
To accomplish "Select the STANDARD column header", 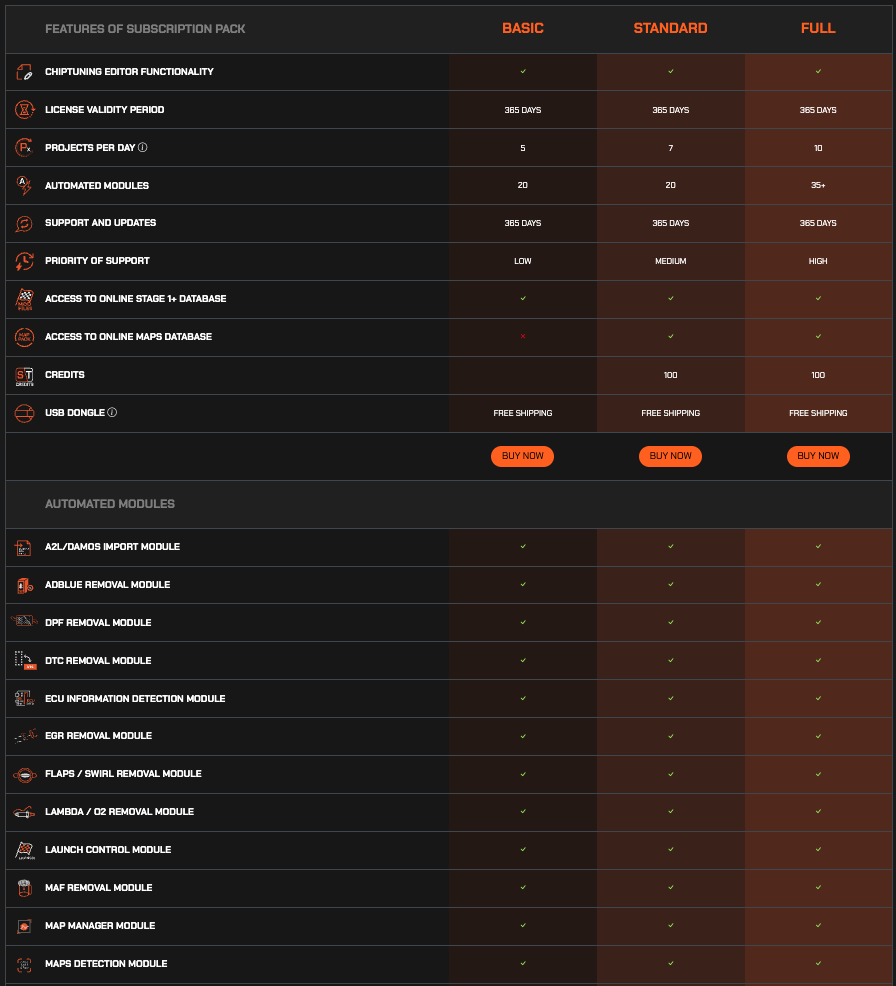I will tap(670, 29).
